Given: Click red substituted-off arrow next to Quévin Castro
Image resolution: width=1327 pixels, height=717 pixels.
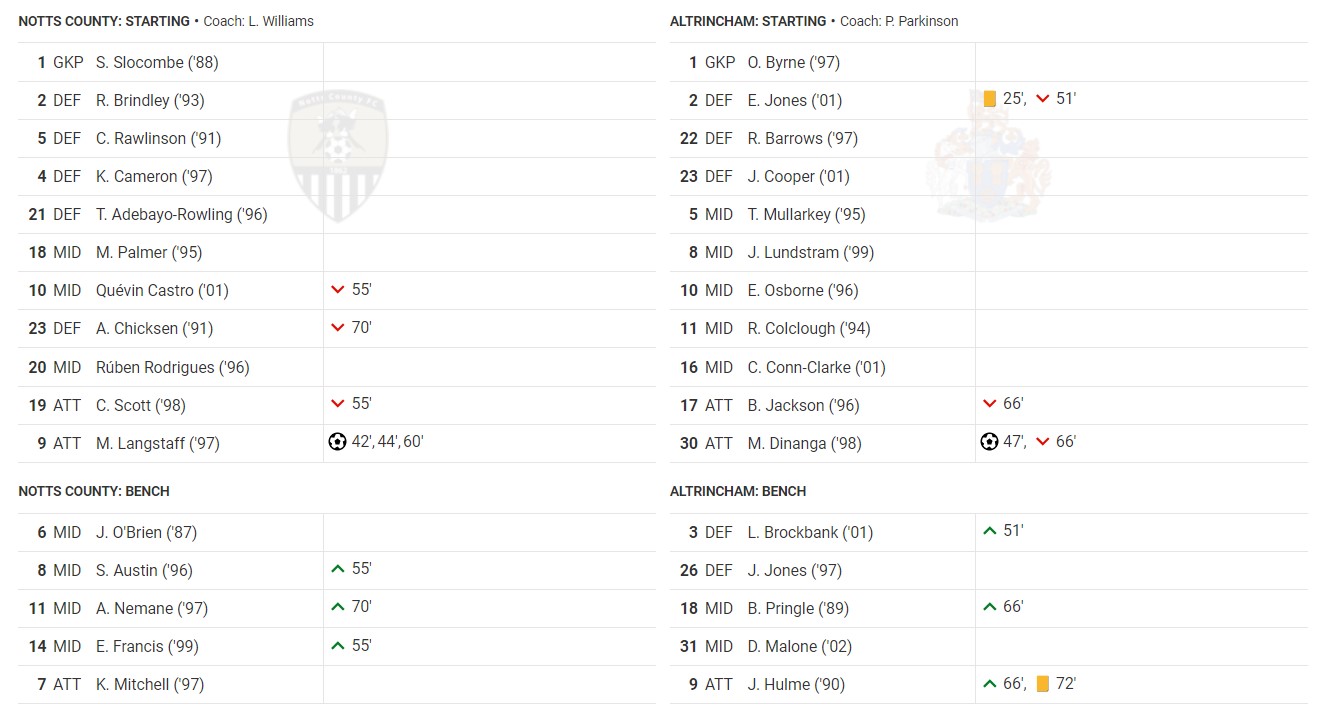Looking at the screenshot, I should (338, 290).
